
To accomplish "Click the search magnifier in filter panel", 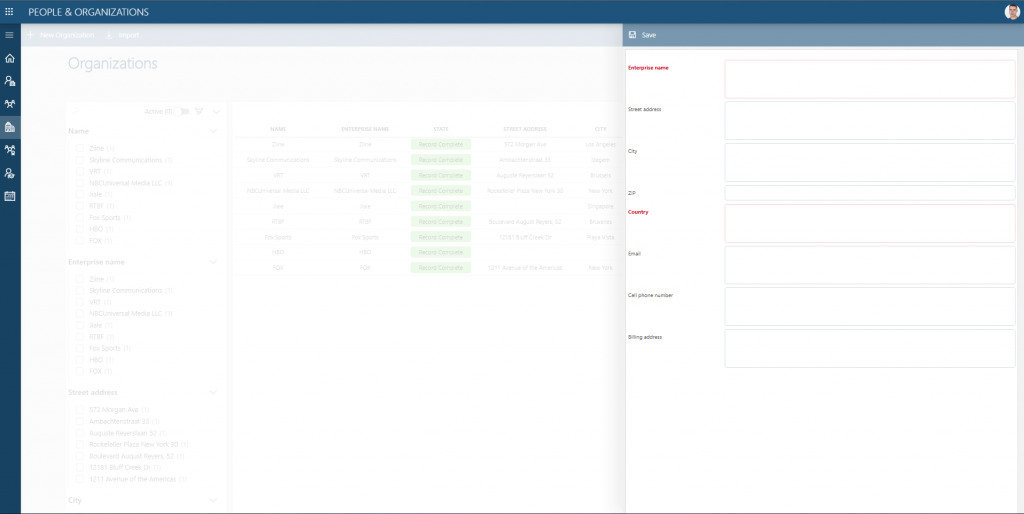I will tap(76, 112).
